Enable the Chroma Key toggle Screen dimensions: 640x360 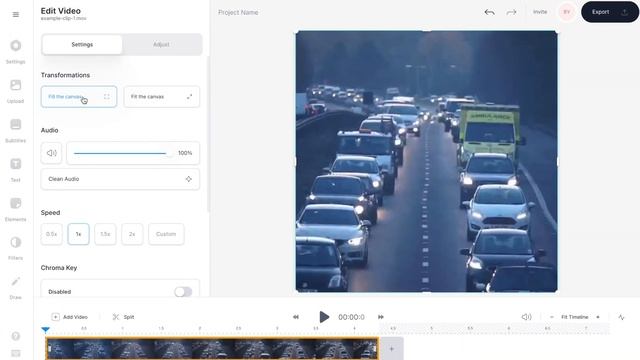point(183,292)
